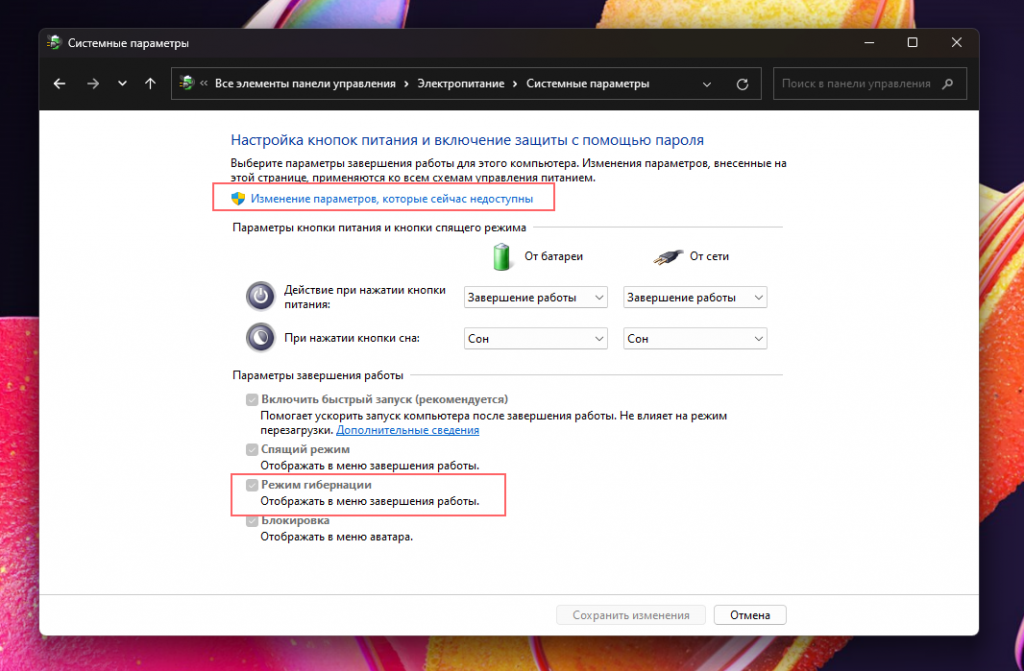Toggle «Режим гибернации» checkbox
1024x671 pixels.
251,485
